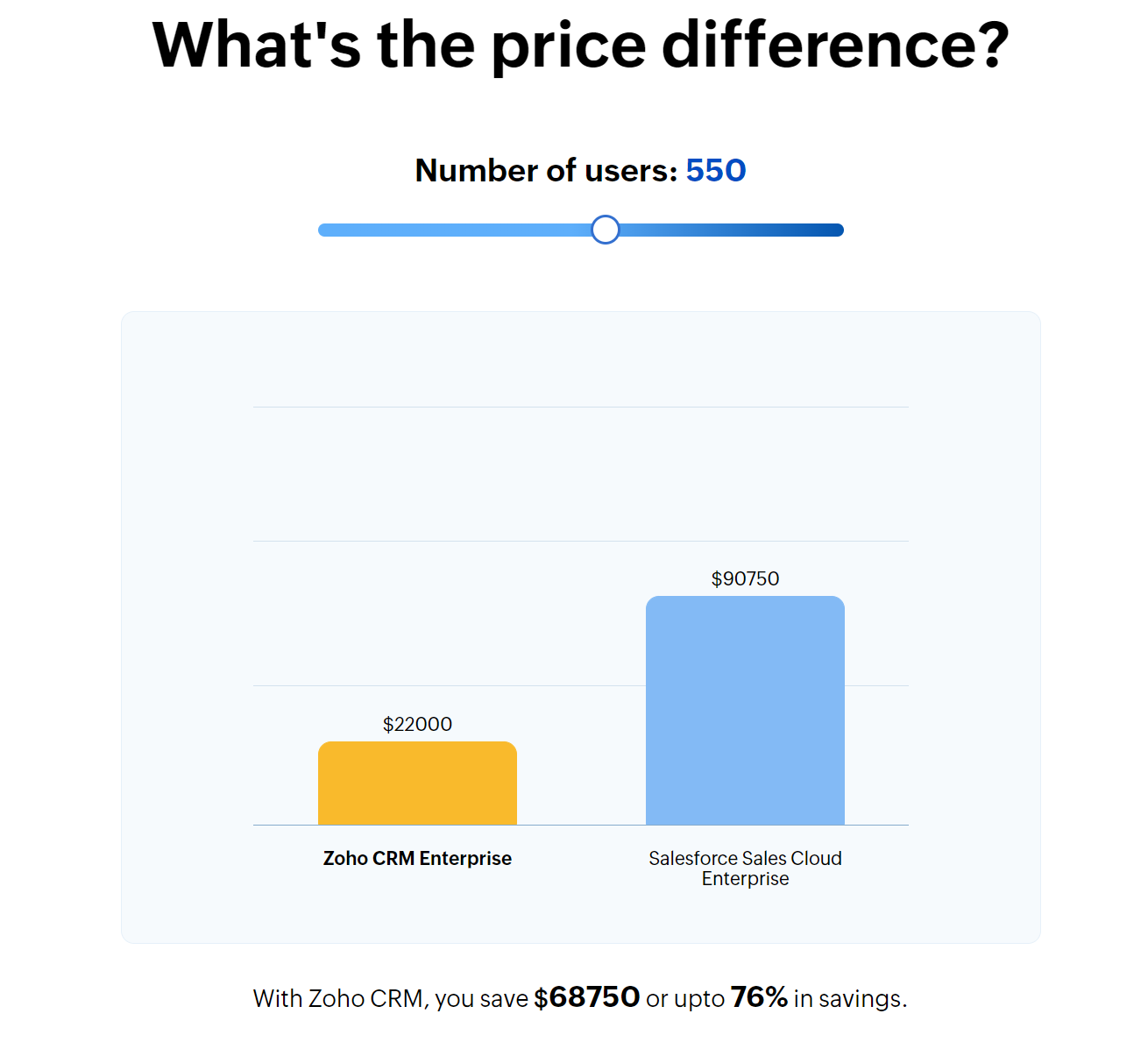The width and height of the screenshot is (1148, 1042).
Task: Click the users slider handle
Action: [x=605, y=230]
